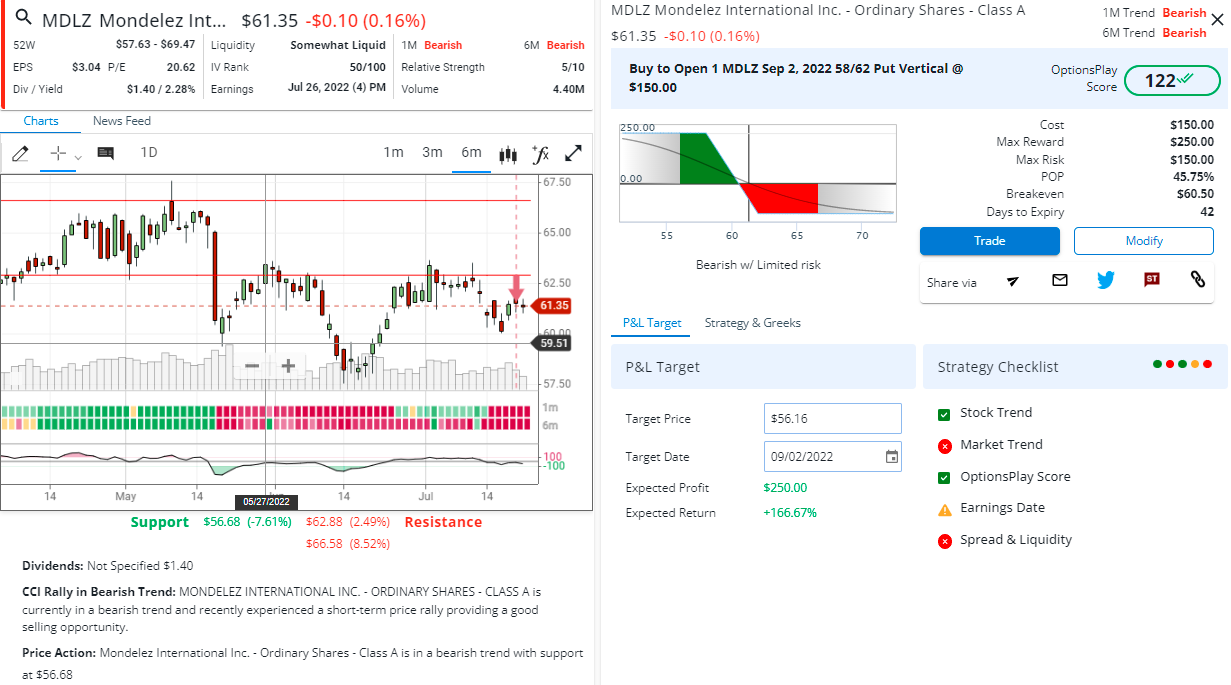
Task: Share via paper plane icon
Action: [1013, 281]
